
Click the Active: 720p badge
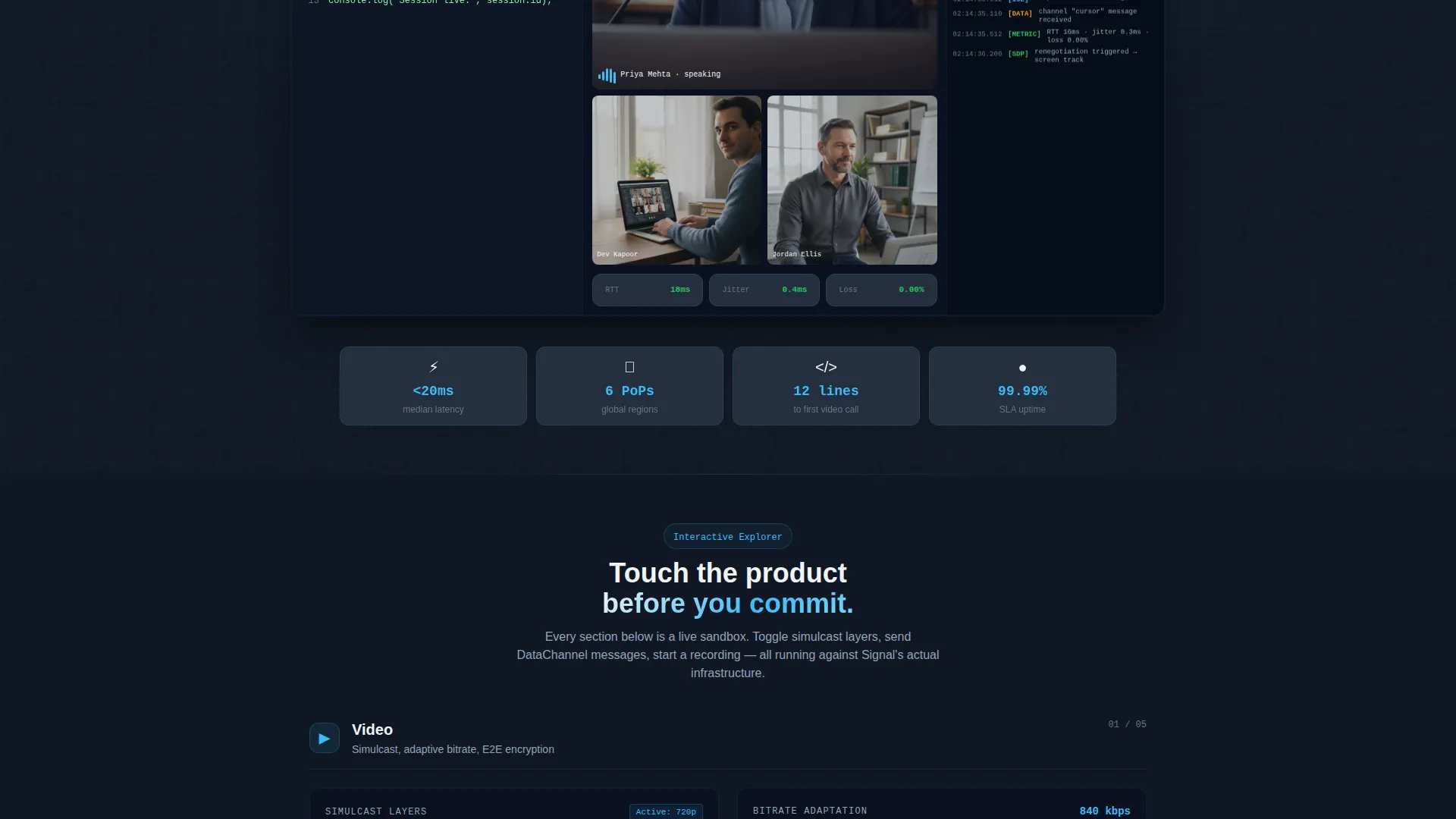point(666,811)
